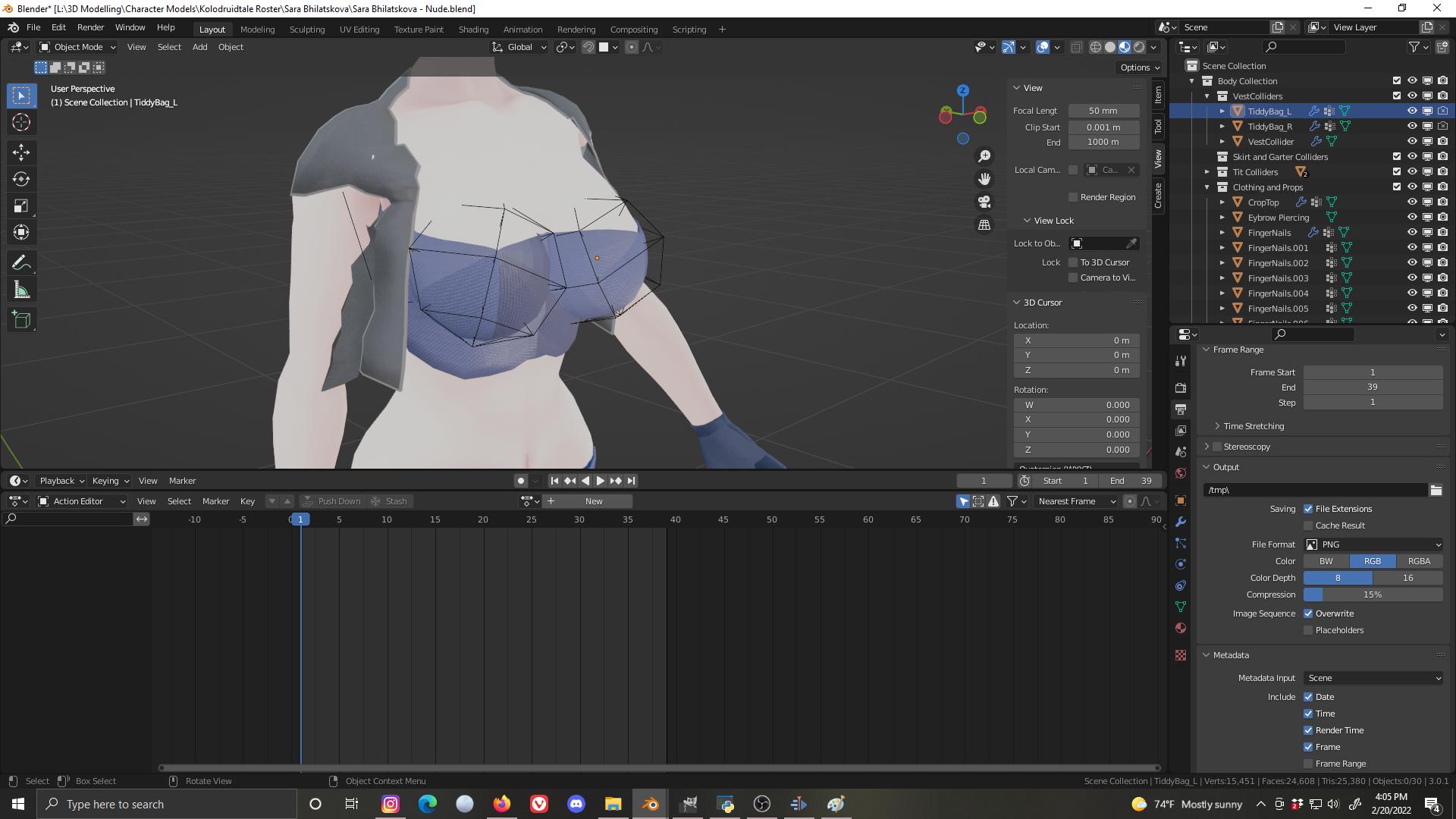Image resolution: width=1456 pixels, height=819 pixels.
Task: Click the pan view hand icon
Action: [x=984, y=179]
